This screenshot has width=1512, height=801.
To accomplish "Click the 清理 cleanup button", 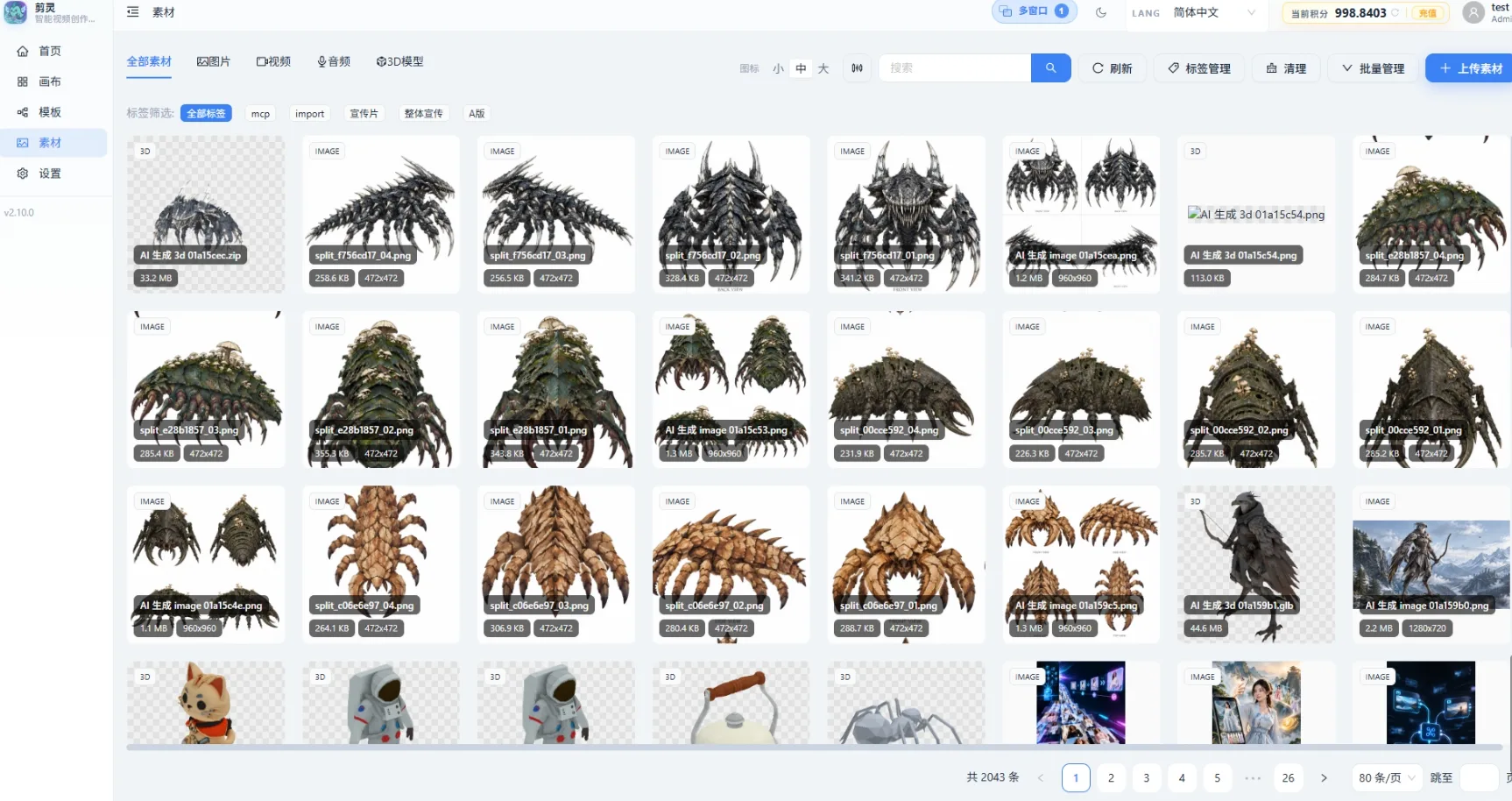I will [x=1286, y=68].
